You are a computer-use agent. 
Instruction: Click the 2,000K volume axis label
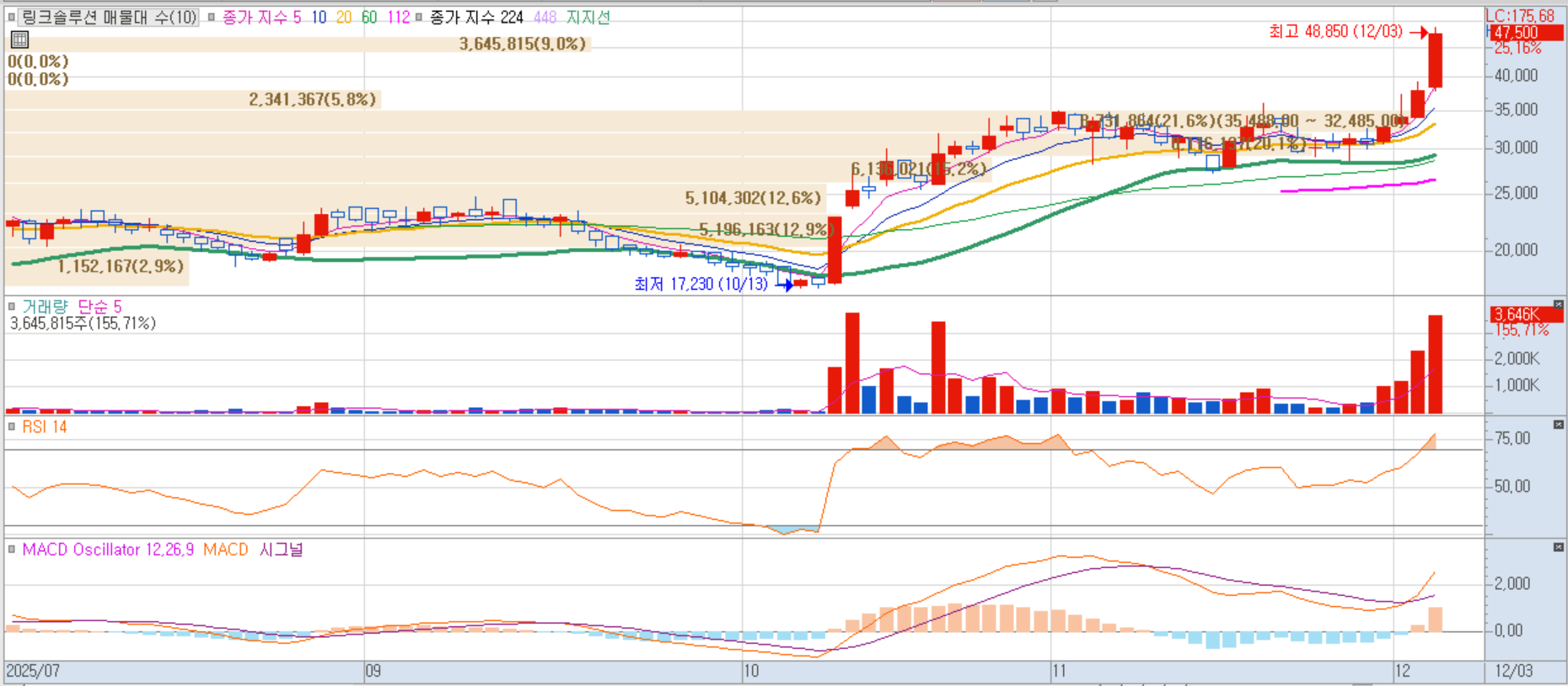(x=1517, y=358)
